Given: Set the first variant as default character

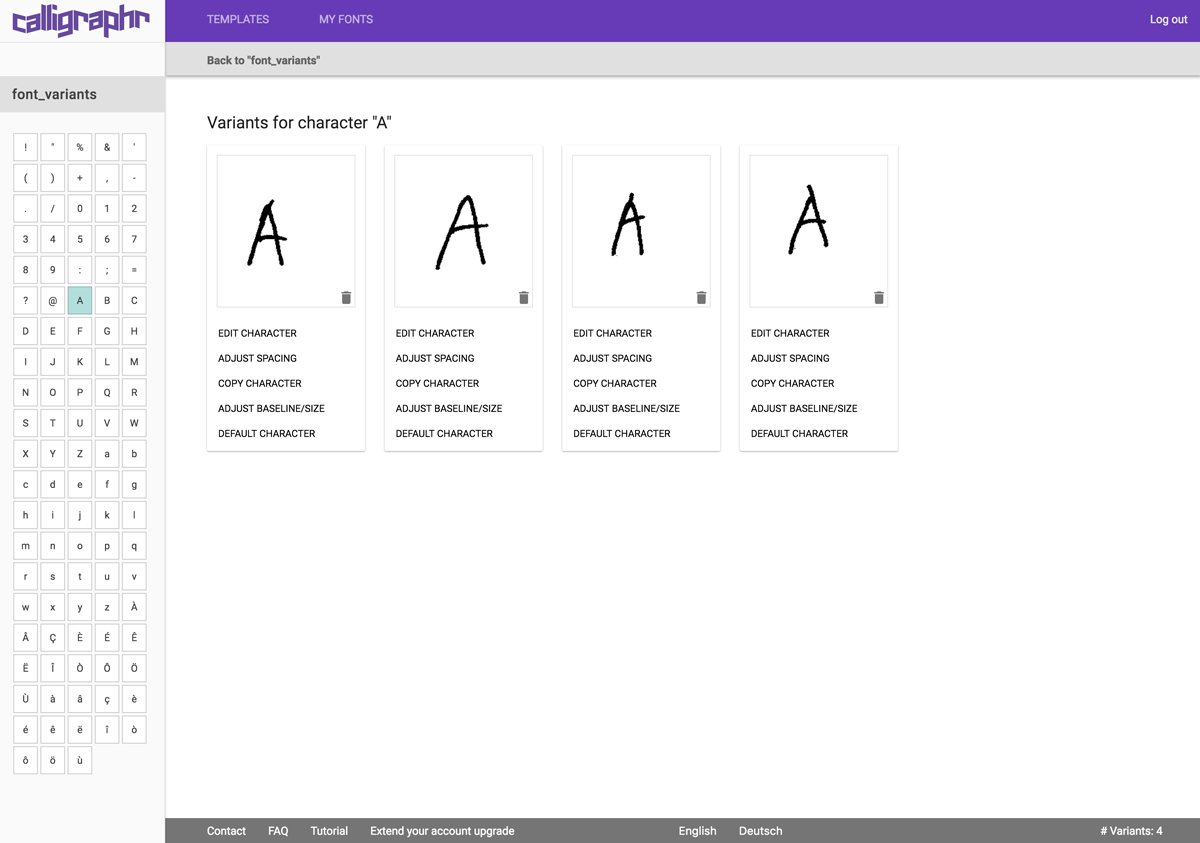Looking at the screenshot, I should 265,433.
